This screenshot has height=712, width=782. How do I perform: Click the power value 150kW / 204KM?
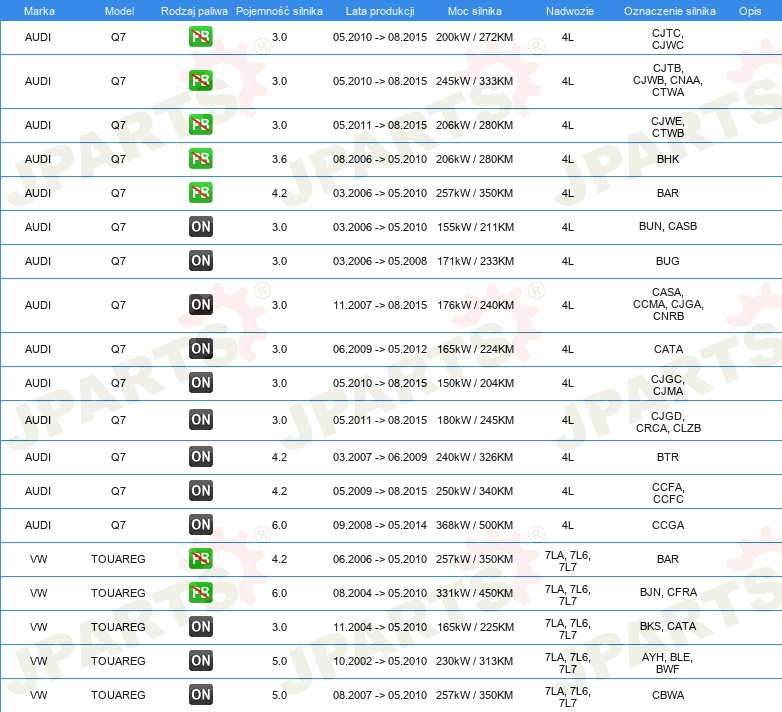475,383
